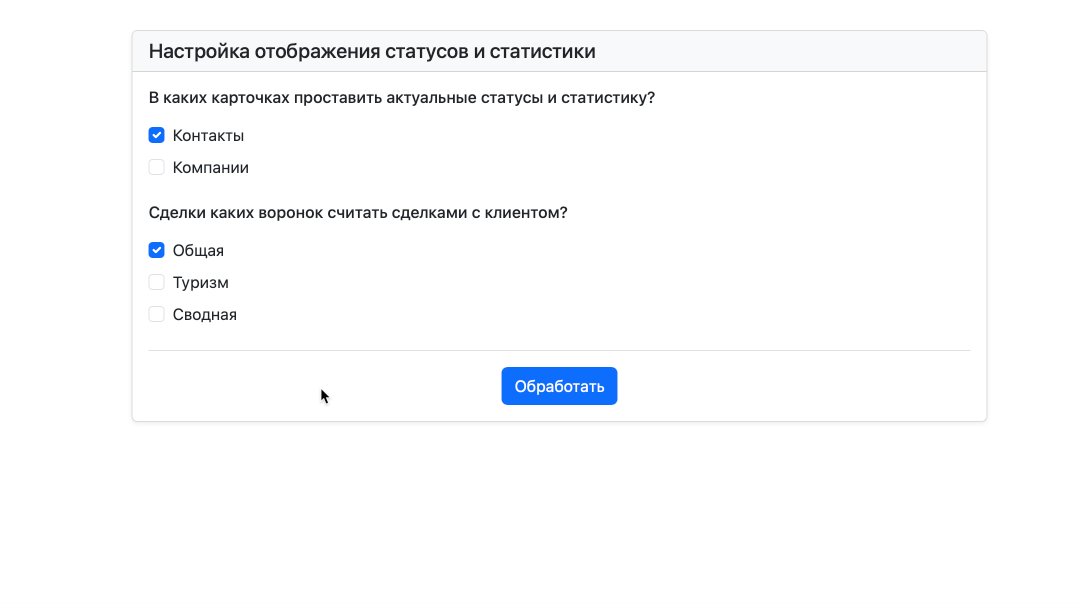Click the word статистику in first question
This screenshot has height=603, width=1079.
pyautogui.click(x=607, y=98)
